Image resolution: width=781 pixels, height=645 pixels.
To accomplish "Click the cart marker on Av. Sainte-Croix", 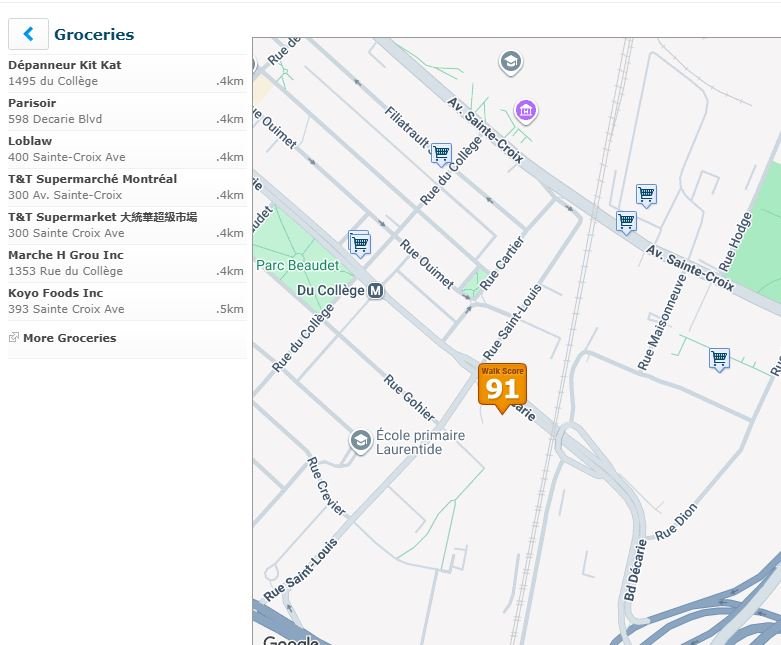I will 626,222.
